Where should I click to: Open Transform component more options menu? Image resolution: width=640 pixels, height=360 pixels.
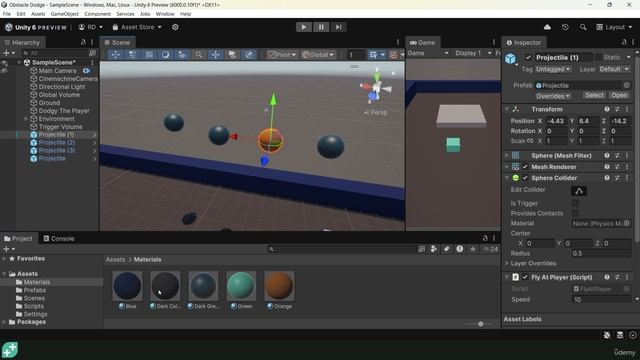627,109
